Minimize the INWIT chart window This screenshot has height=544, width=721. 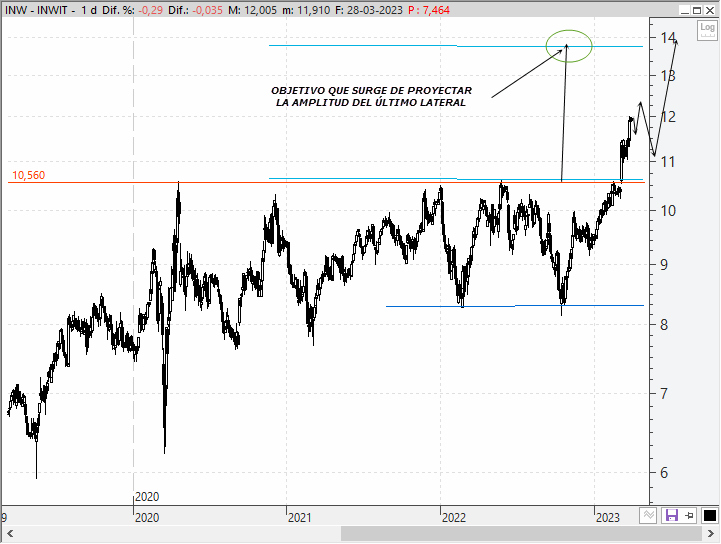click(685, 10)
